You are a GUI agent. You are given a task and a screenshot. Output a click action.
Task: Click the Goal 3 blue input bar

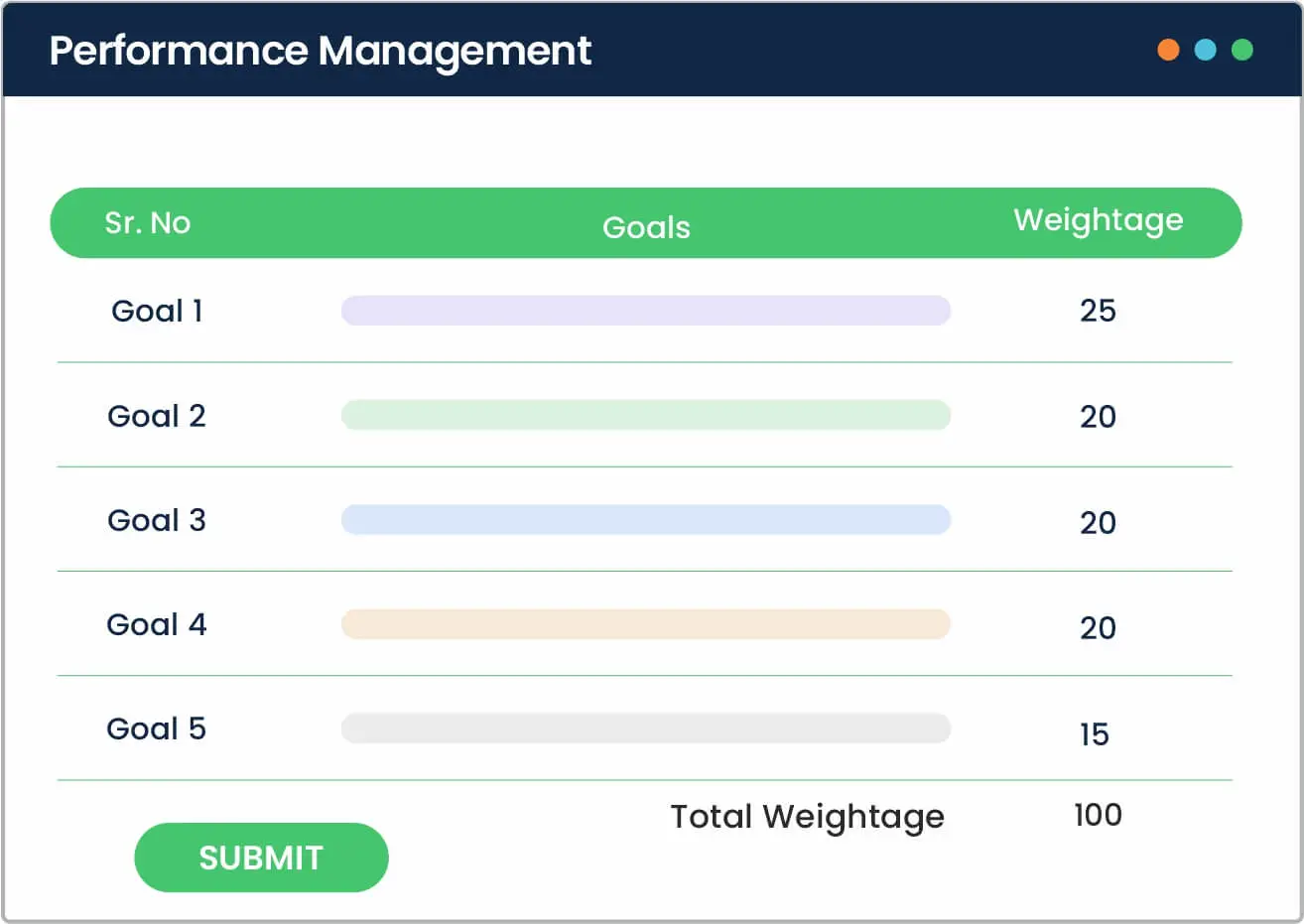tap(645, 520)
